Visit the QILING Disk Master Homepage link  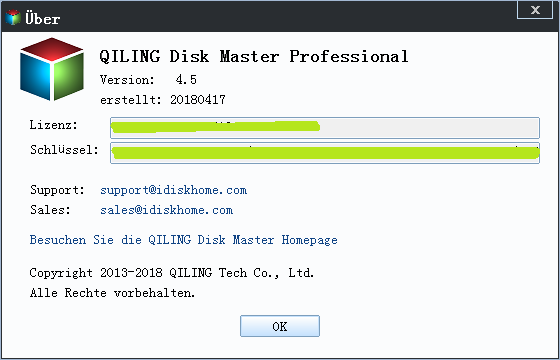pos(184,240)
